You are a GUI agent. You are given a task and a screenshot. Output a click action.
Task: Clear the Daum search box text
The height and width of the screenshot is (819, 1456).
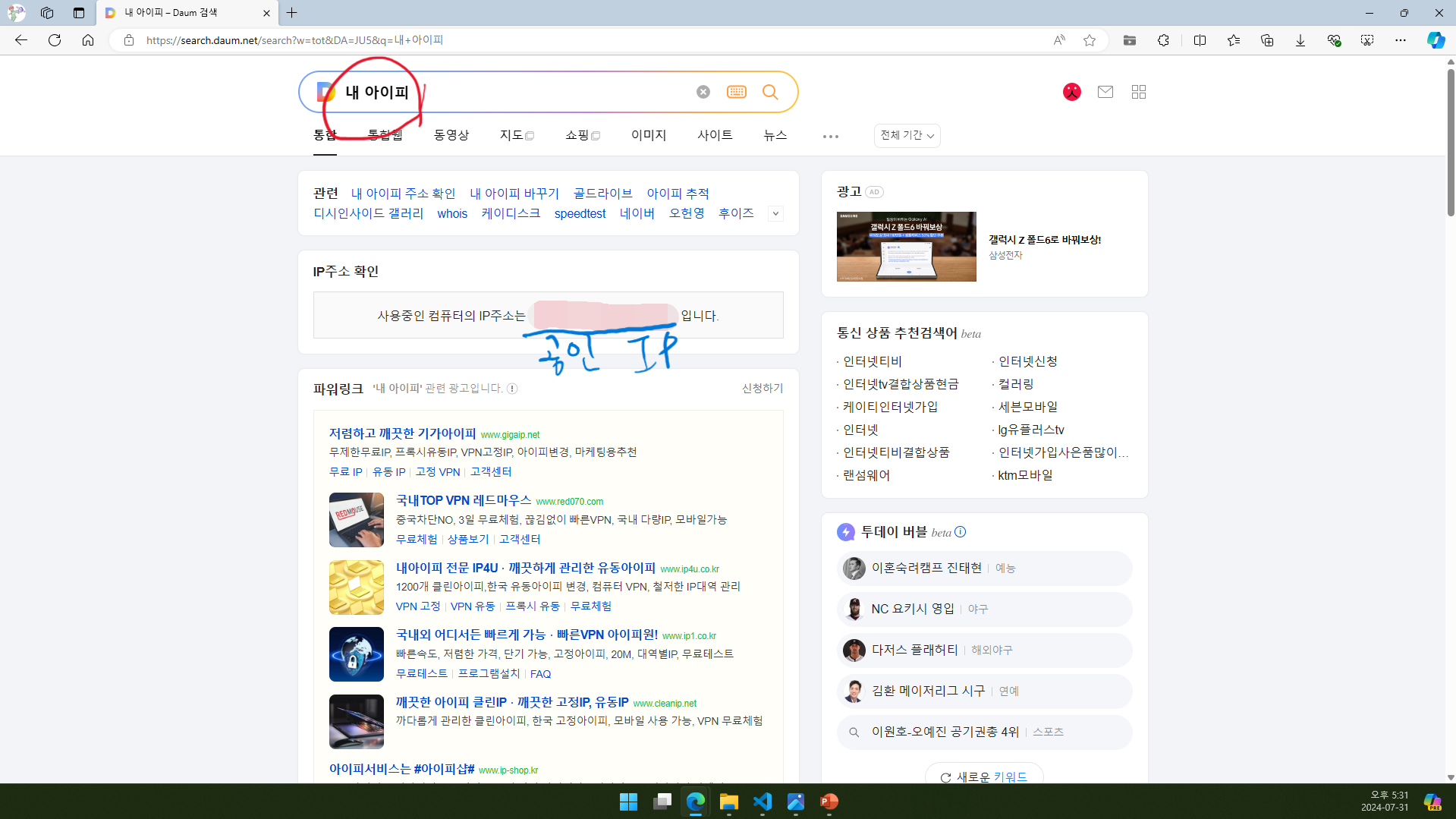tap(703, 92)
